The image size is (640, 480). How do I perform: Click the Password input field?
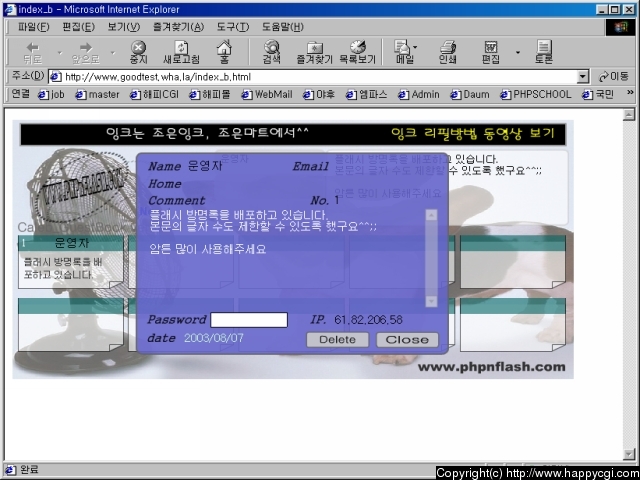tap(249, 320)
